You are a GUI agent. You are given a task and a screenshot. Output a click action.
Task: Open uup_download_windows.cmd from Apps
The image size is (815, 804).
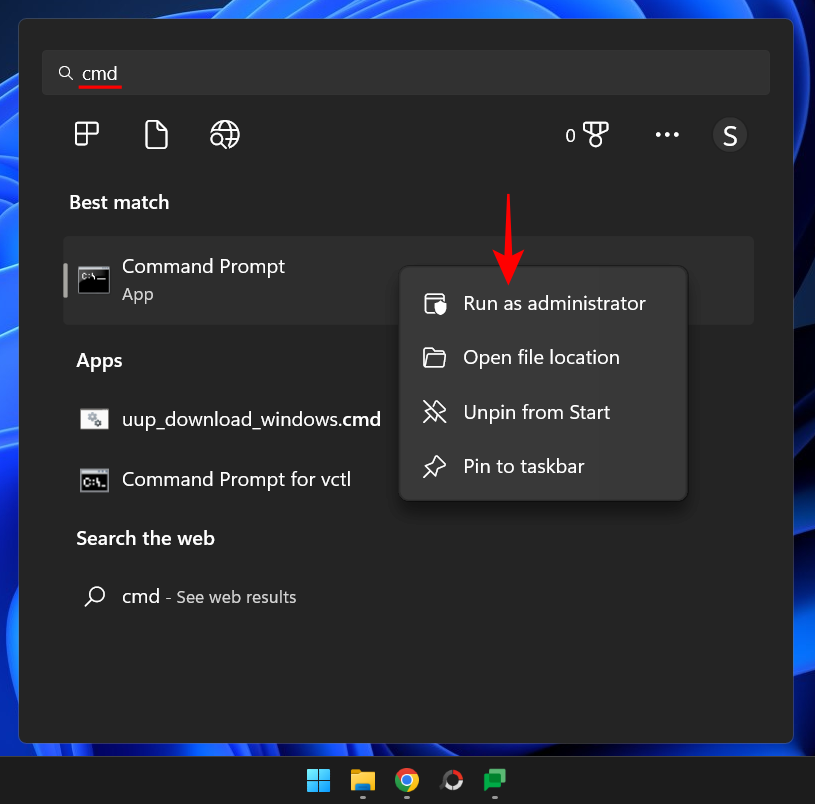click(x=250, y=419)
